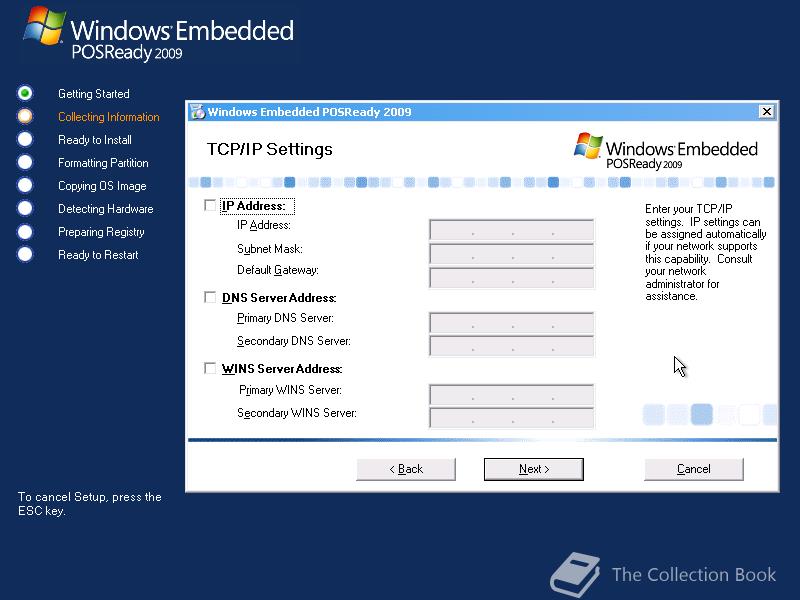Screen dimensions: 800x600
Task: Click the 'Getting Started' step text
Action: click(94, 94)
